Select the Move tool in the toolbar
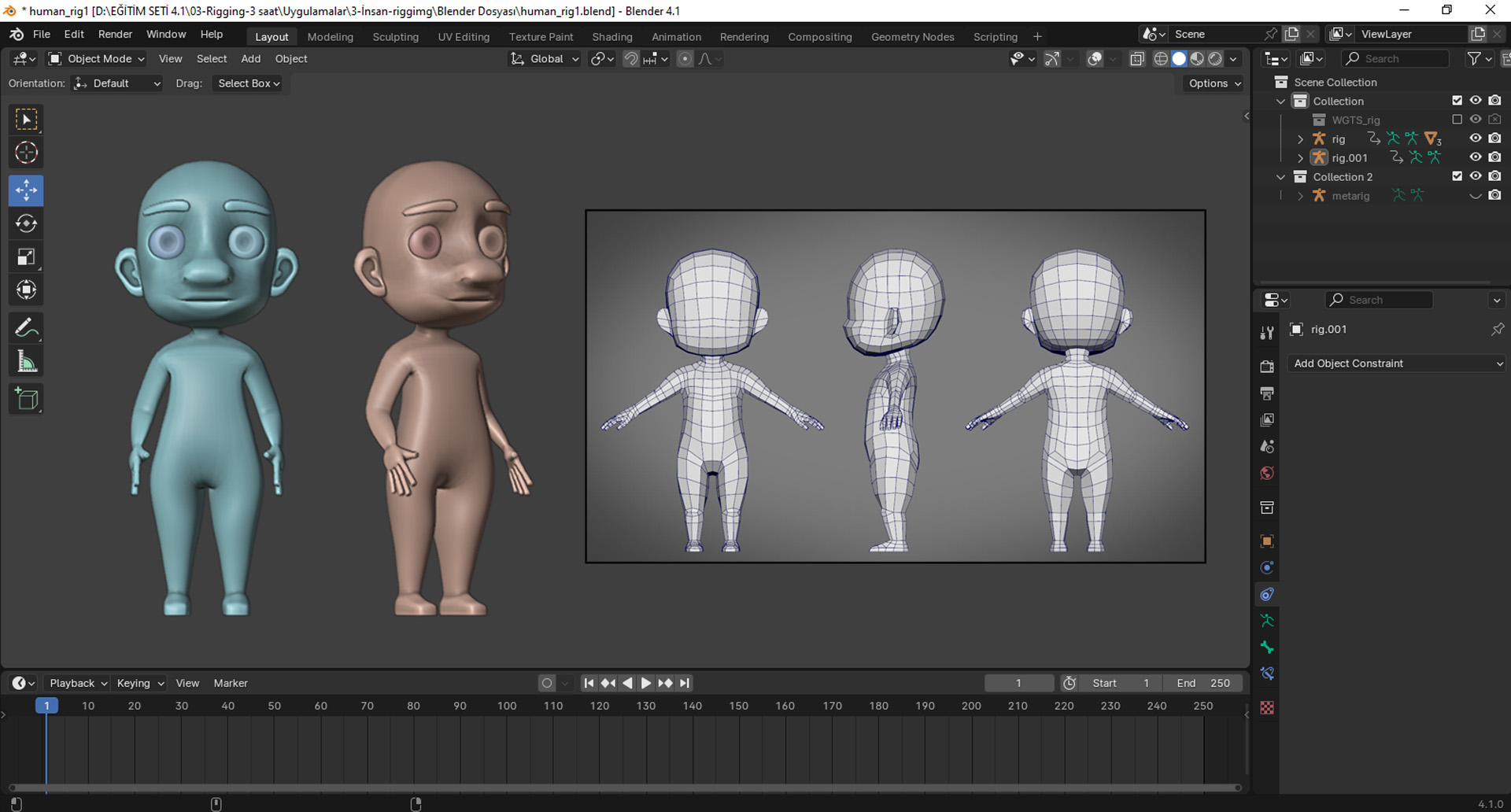 coord(26,190)
